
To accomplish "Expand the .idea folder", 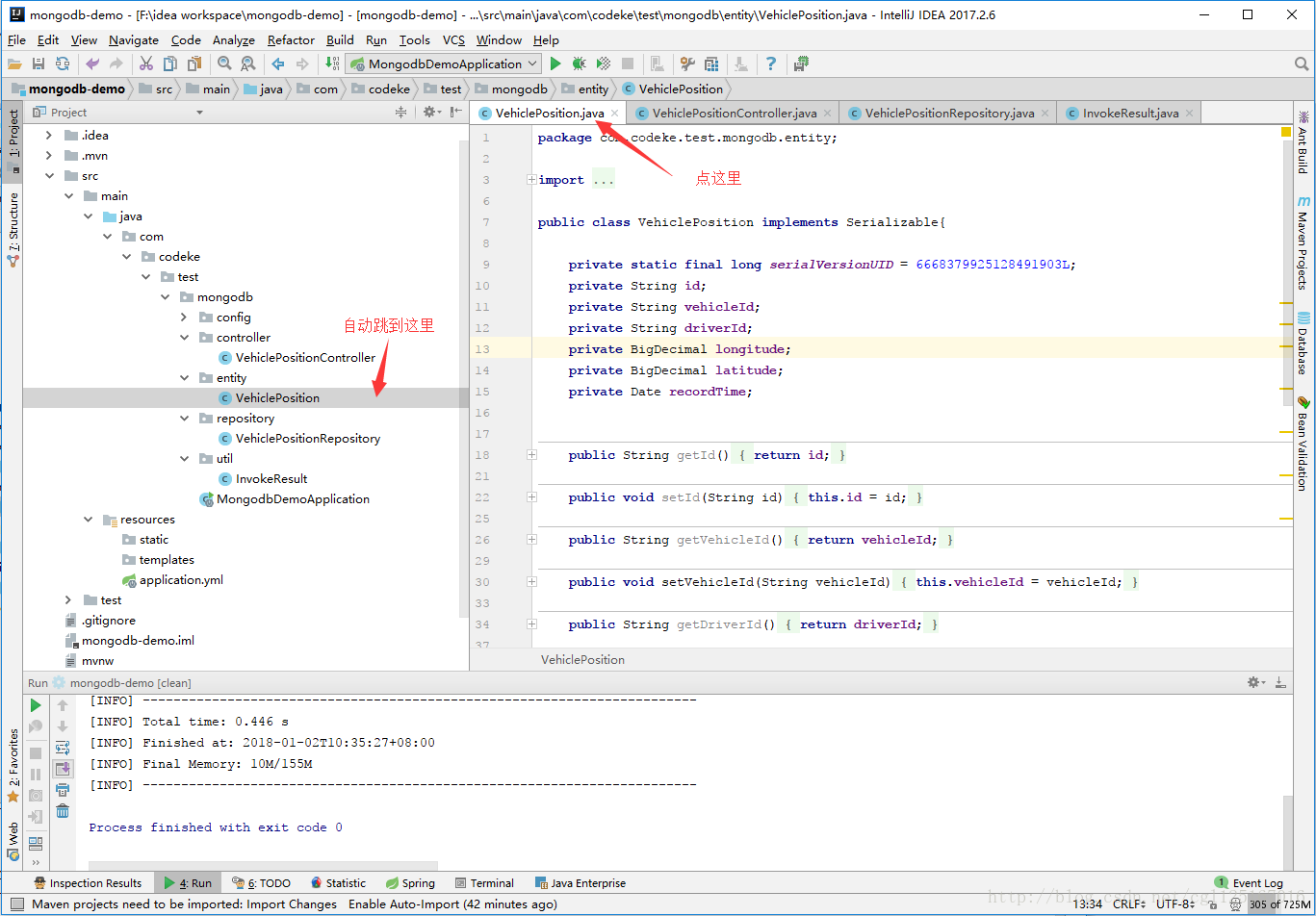I will click(x=49, y=135).
